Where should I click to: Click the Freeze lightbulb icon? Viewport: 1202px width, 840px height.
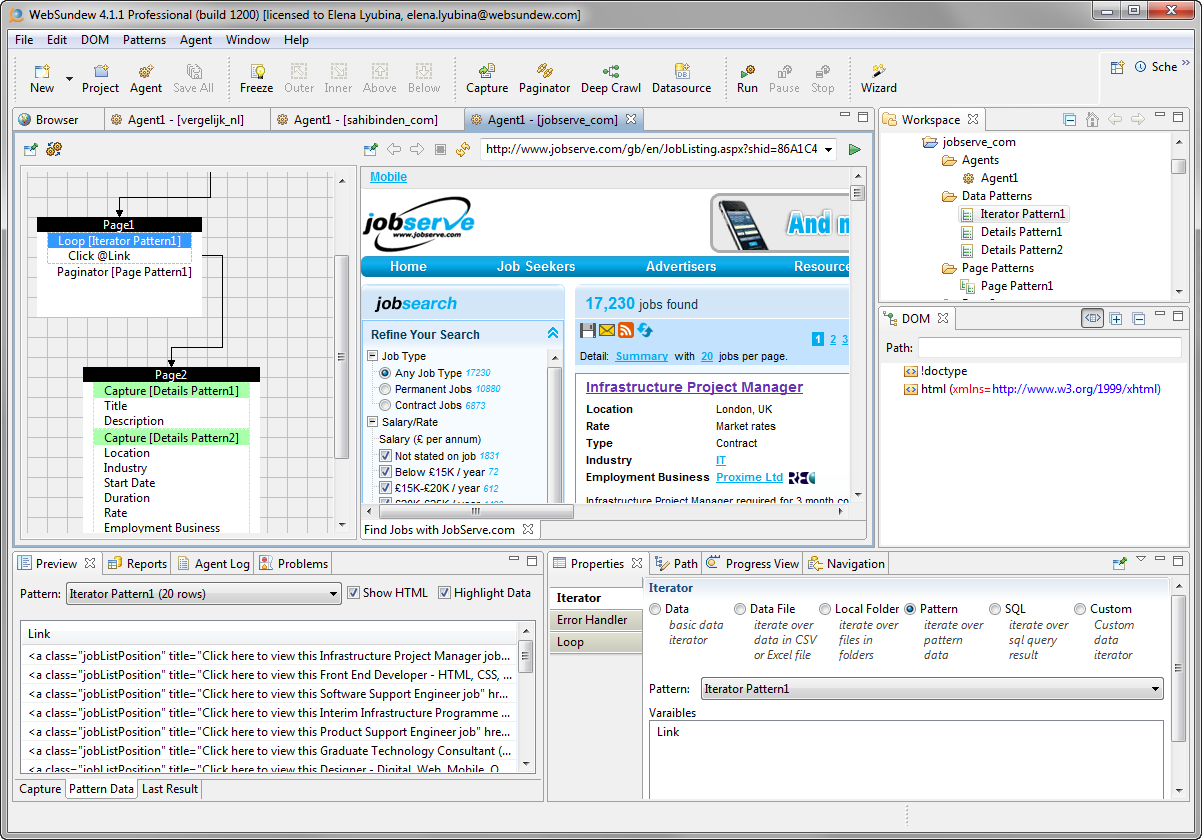257,71
